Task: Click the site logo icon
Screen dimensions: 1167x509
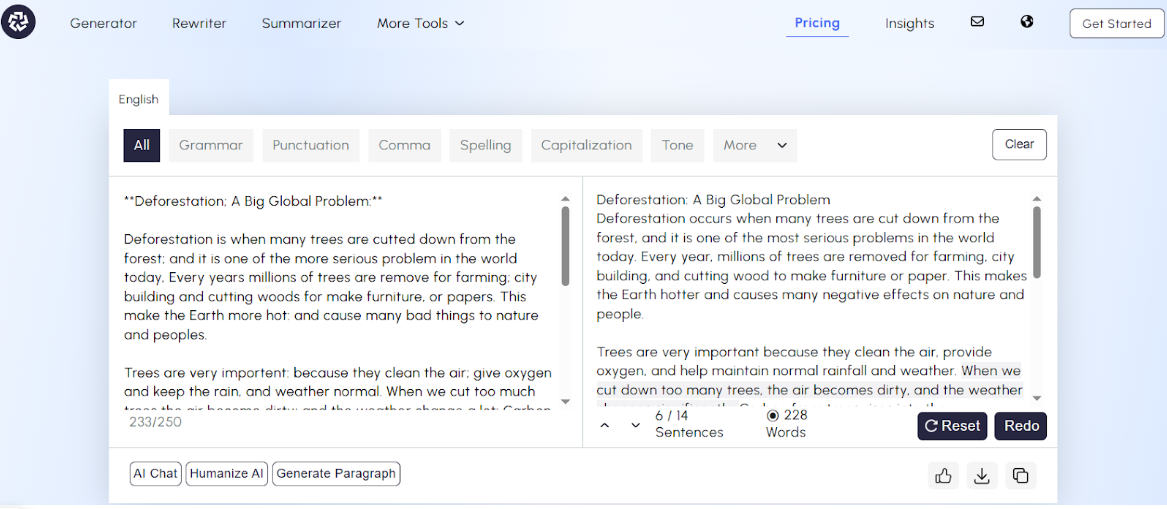Action: click(x=18, y=23)
